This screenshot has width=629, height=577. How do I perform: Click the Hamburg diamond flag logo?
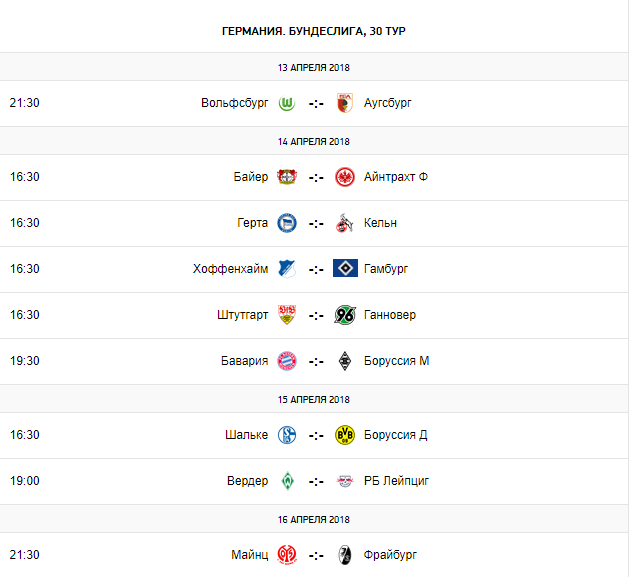[x=345, y=268]
